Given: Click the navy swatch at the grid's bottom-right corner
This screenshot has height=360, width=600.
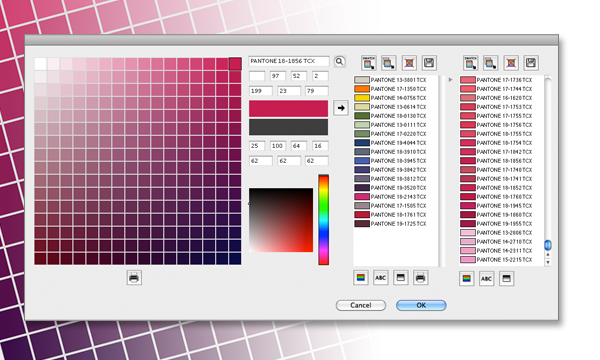Looking at the screenshot, I should coord(235,258).
